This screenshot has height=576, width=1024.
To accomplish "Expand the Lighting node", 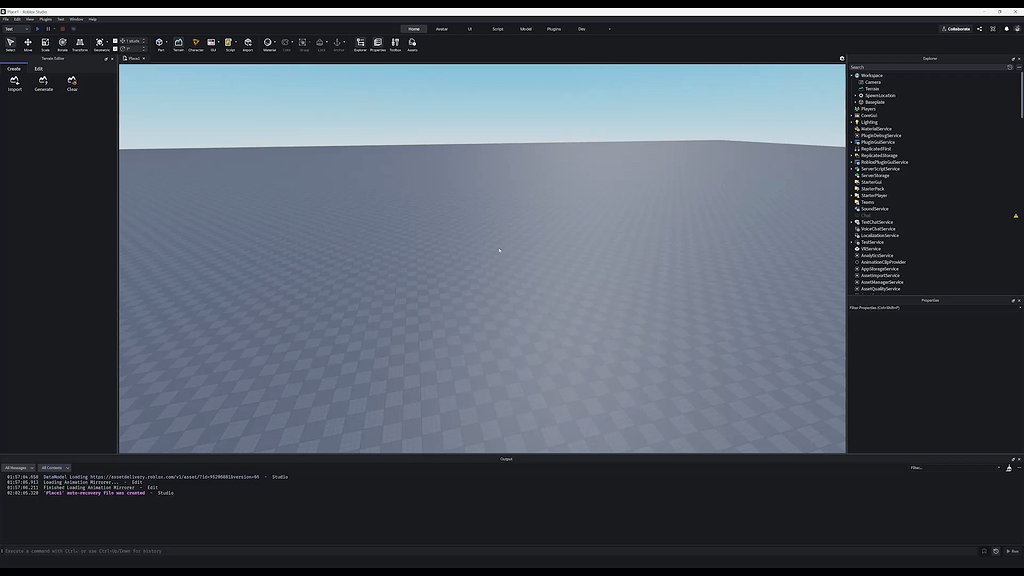I will (x=852, y=122).
